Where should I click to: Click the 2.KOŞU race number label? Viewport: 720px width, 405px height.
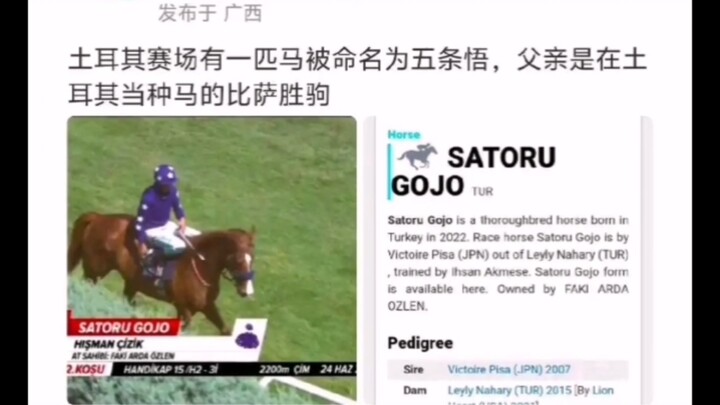(87, 369)
